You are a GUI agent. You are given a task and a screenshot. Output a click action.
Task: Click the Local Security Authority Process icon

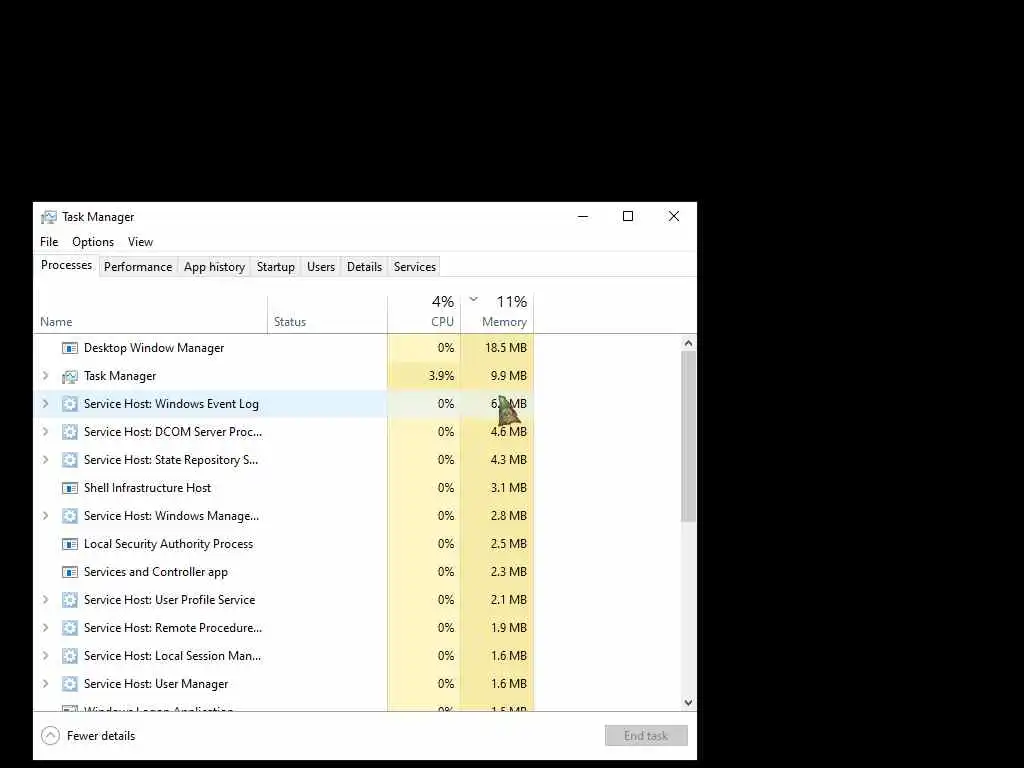pos(70,544)
